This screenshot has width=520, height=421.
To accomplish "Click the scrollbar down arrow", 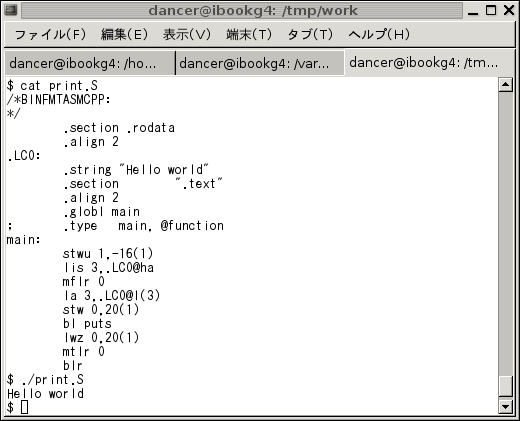I will point(506,406).
